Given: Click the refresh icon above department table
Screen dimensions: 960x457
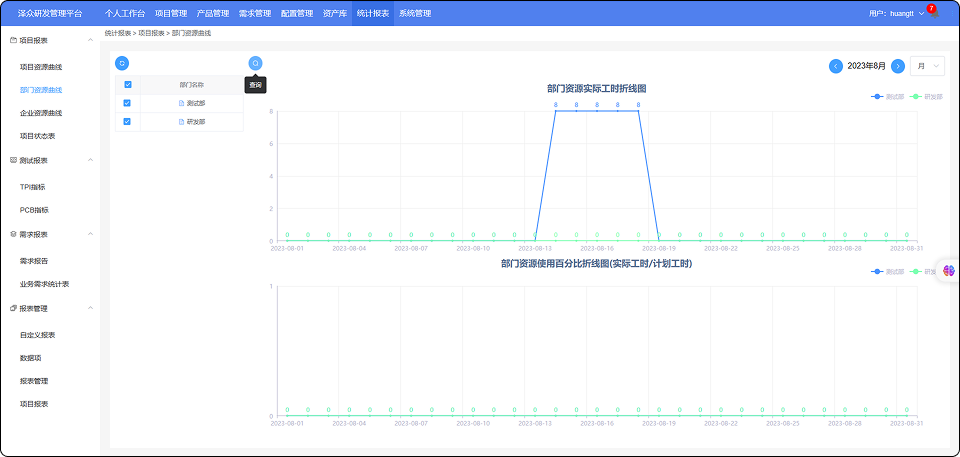Looking at the screenshot, I should click(x=122, y=63).
